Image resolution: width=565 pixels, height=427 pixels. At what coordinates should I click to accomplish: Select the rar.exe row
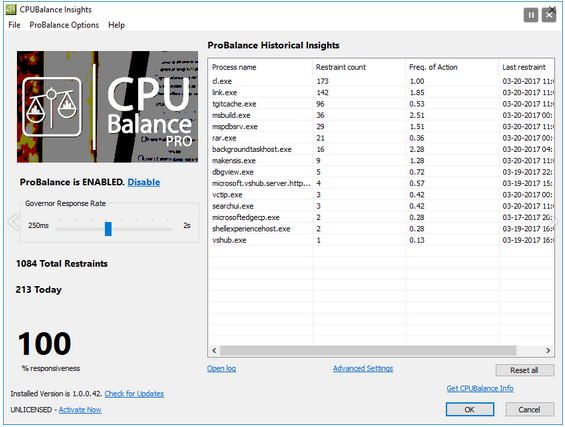click(381, 138)
